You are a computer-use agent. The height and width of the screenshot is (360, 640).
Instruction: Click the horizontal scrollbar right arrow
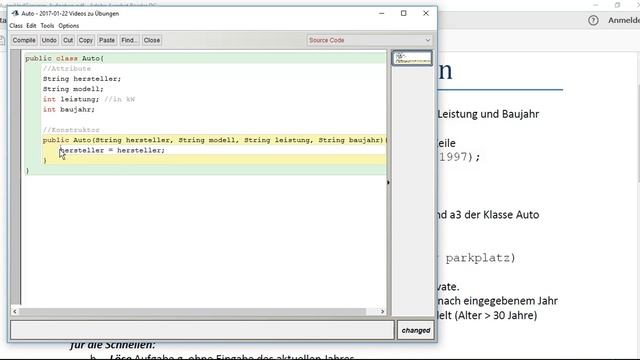pyautogui.click(x=382, y=311)
